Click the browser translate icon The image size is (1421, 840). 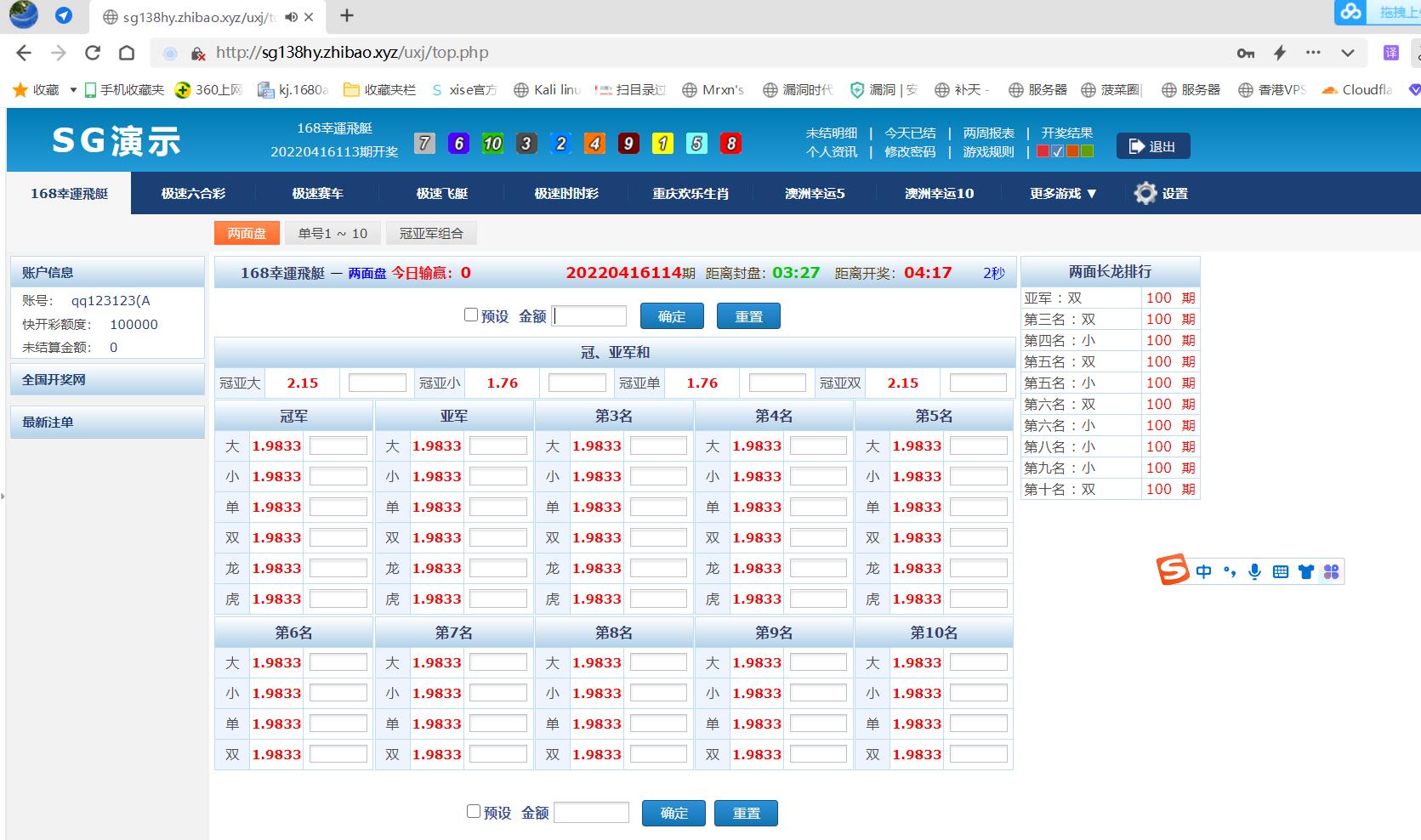tap(1392, 52)
